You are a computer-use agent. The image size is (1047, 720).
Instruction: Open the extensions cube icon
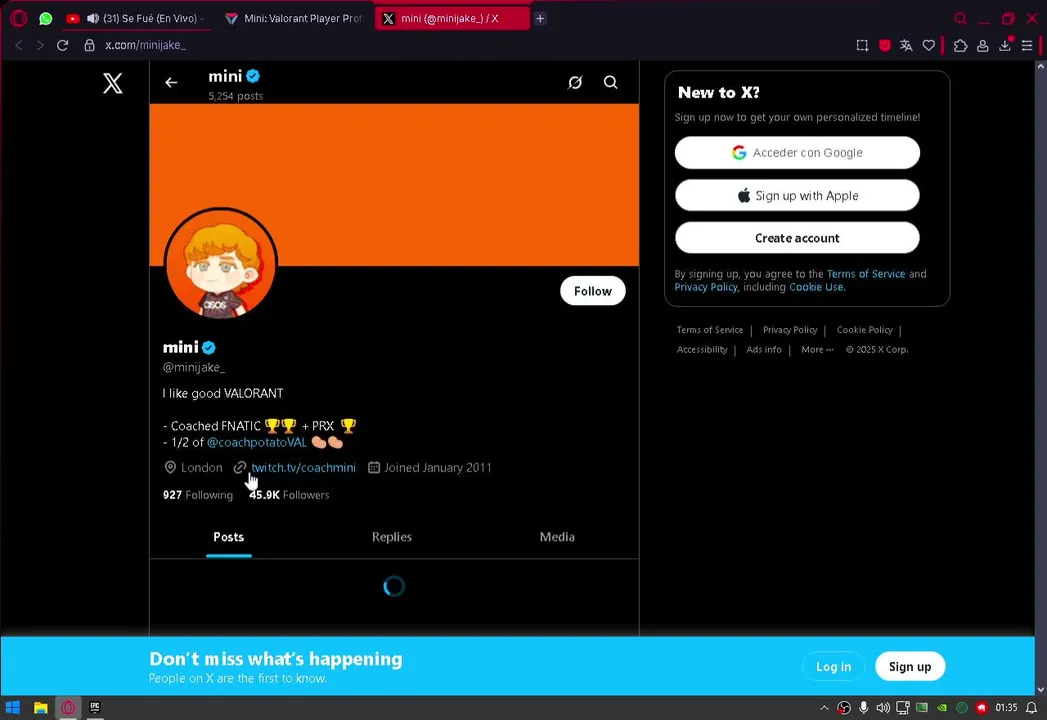960,45
